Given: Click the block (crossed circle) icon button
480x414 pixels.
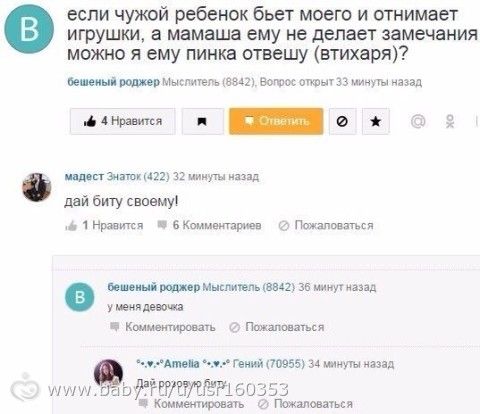Looking at the screenshot, I should click(342, 121).
